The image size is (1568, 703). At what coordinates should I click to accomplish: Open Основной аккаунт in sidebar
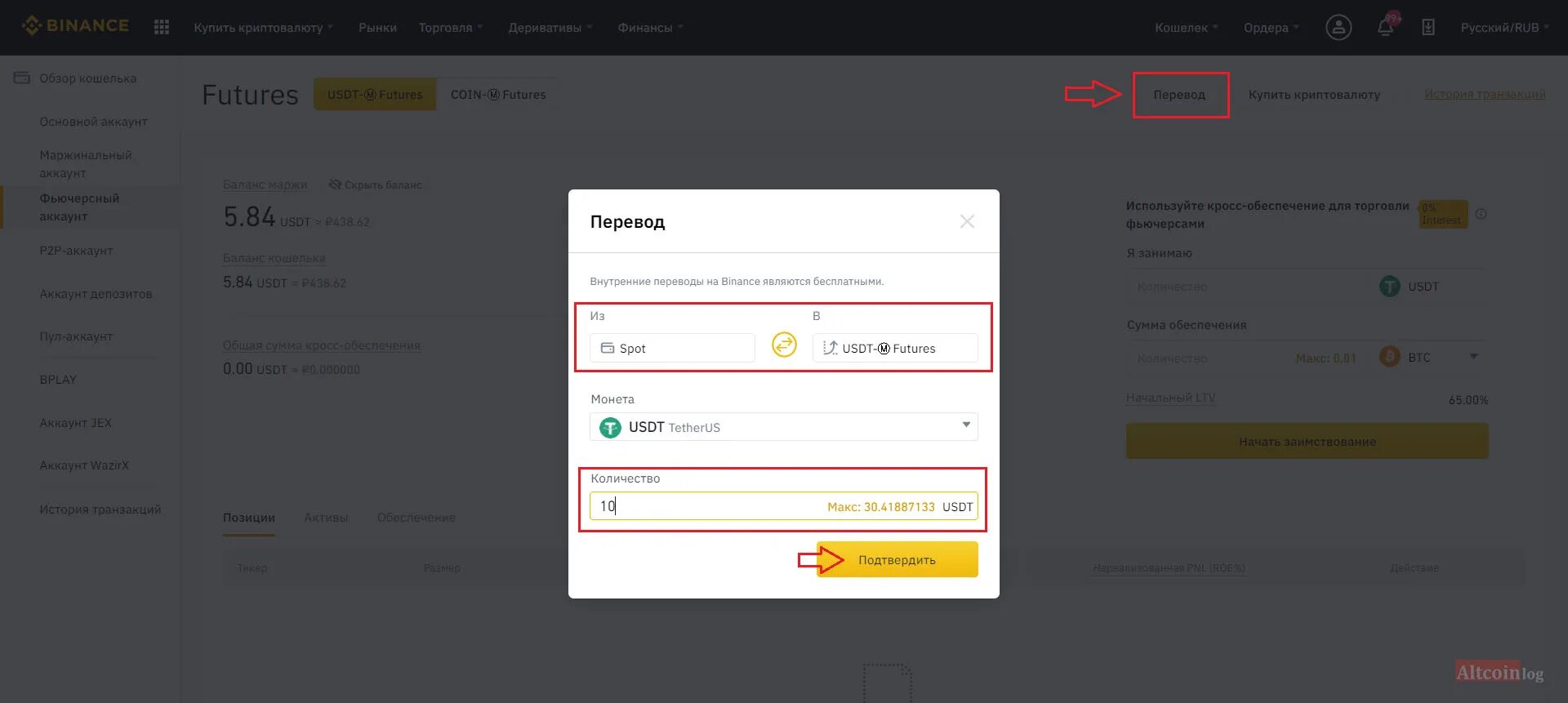tap(93, 122)
